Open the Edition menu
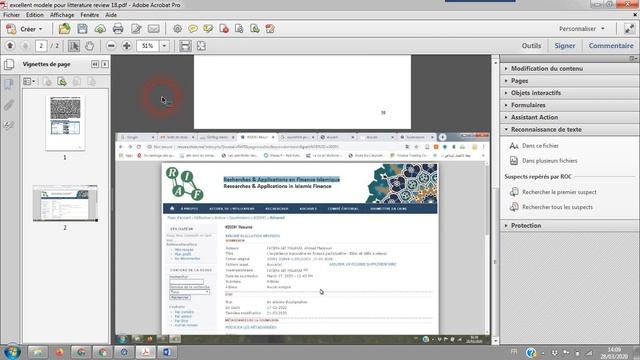This screenshot has height=360, width=640. coord(35,15)
